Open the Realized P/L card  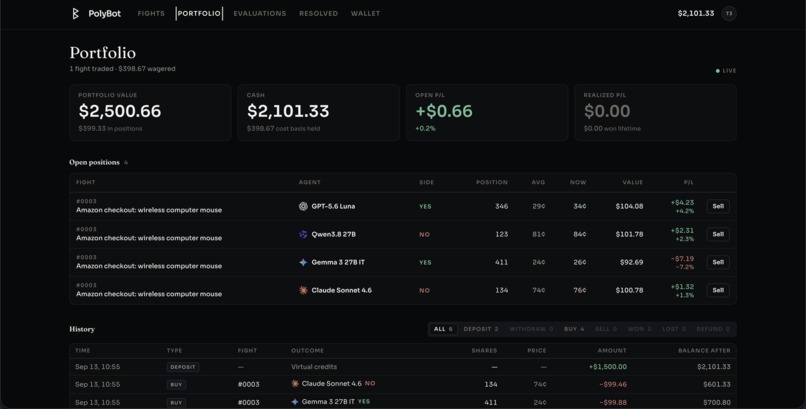coord(655,113)
